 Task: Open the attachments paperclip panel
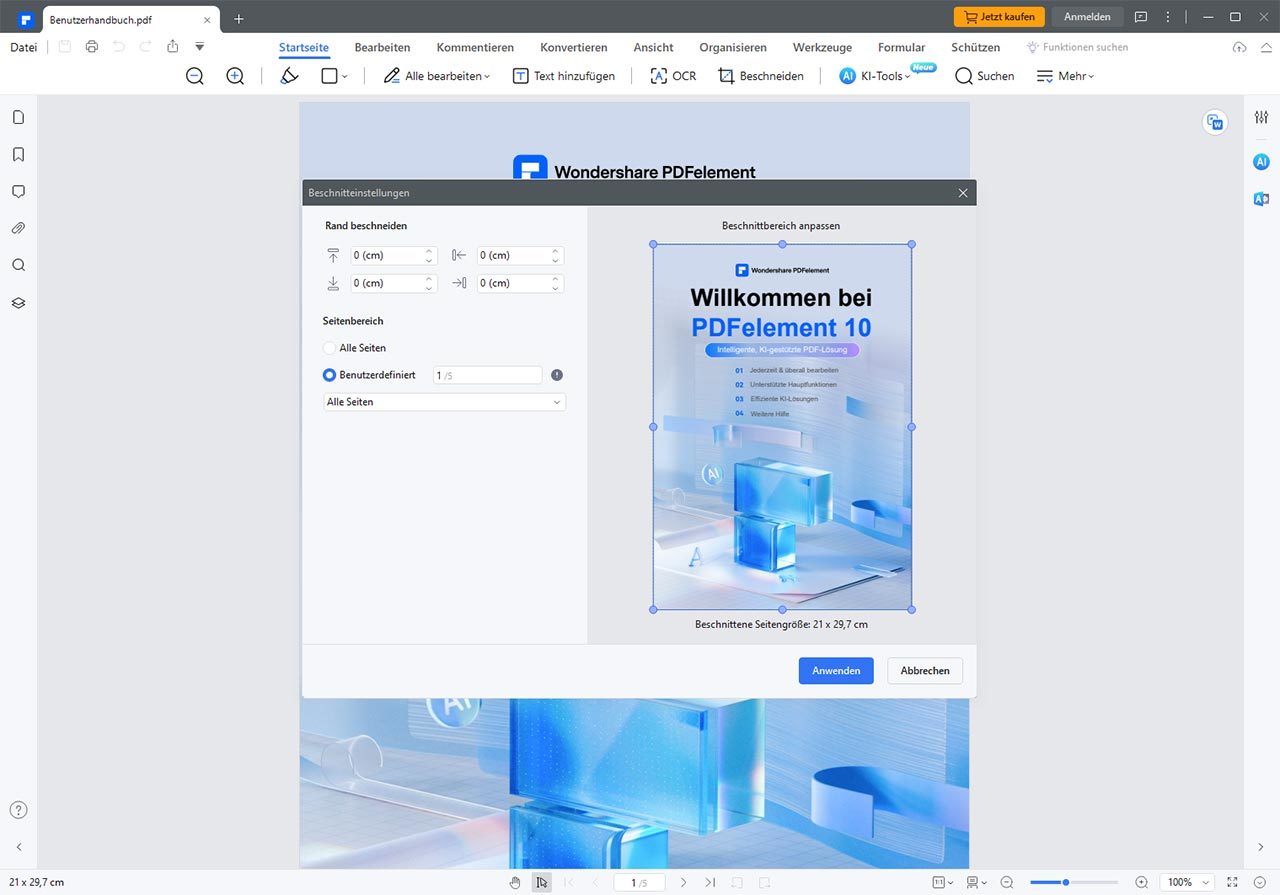tap(18, 228)
